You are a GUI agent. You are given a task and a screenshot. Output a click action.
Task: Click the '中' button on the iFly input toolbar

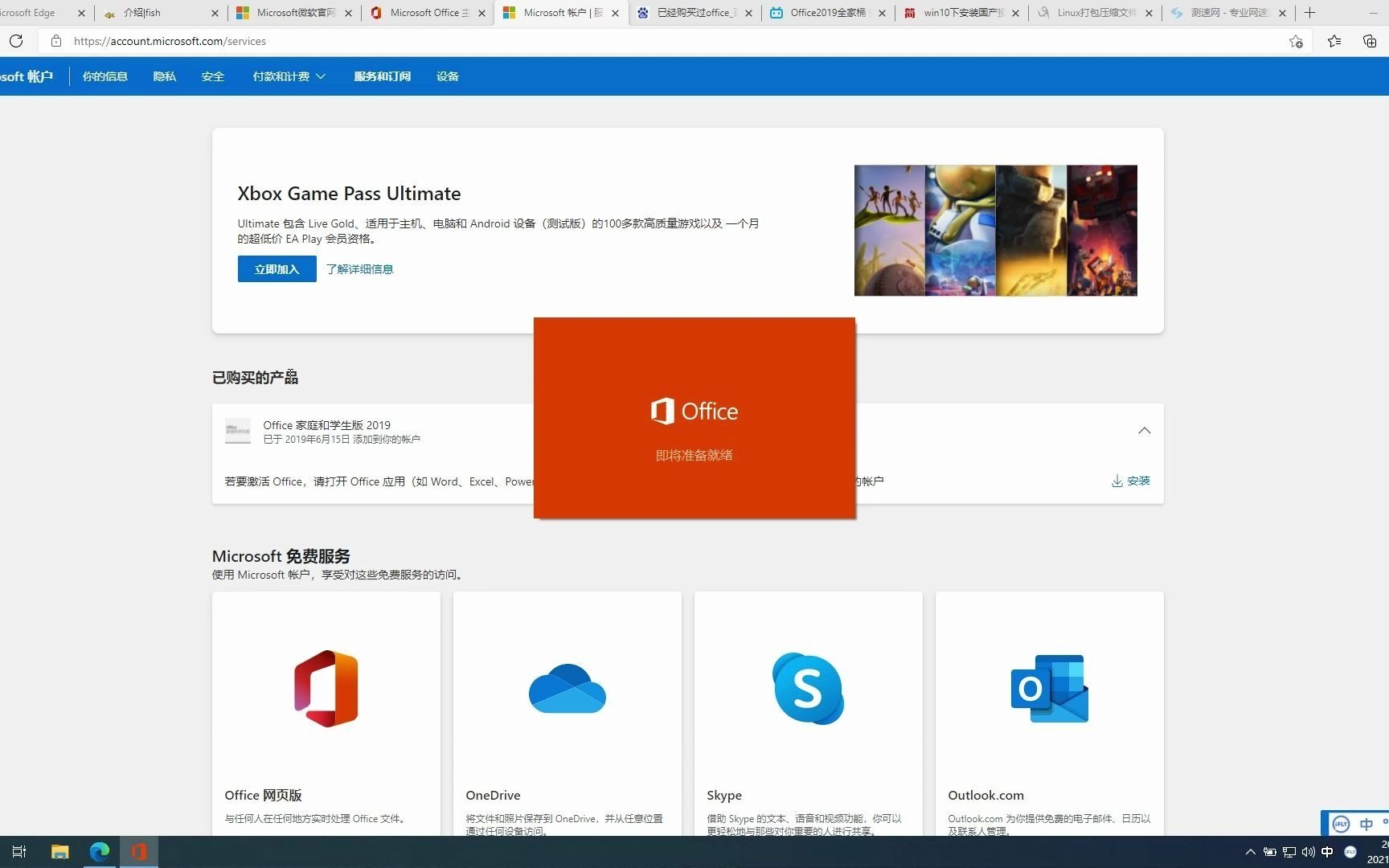tap(1366, 824)
